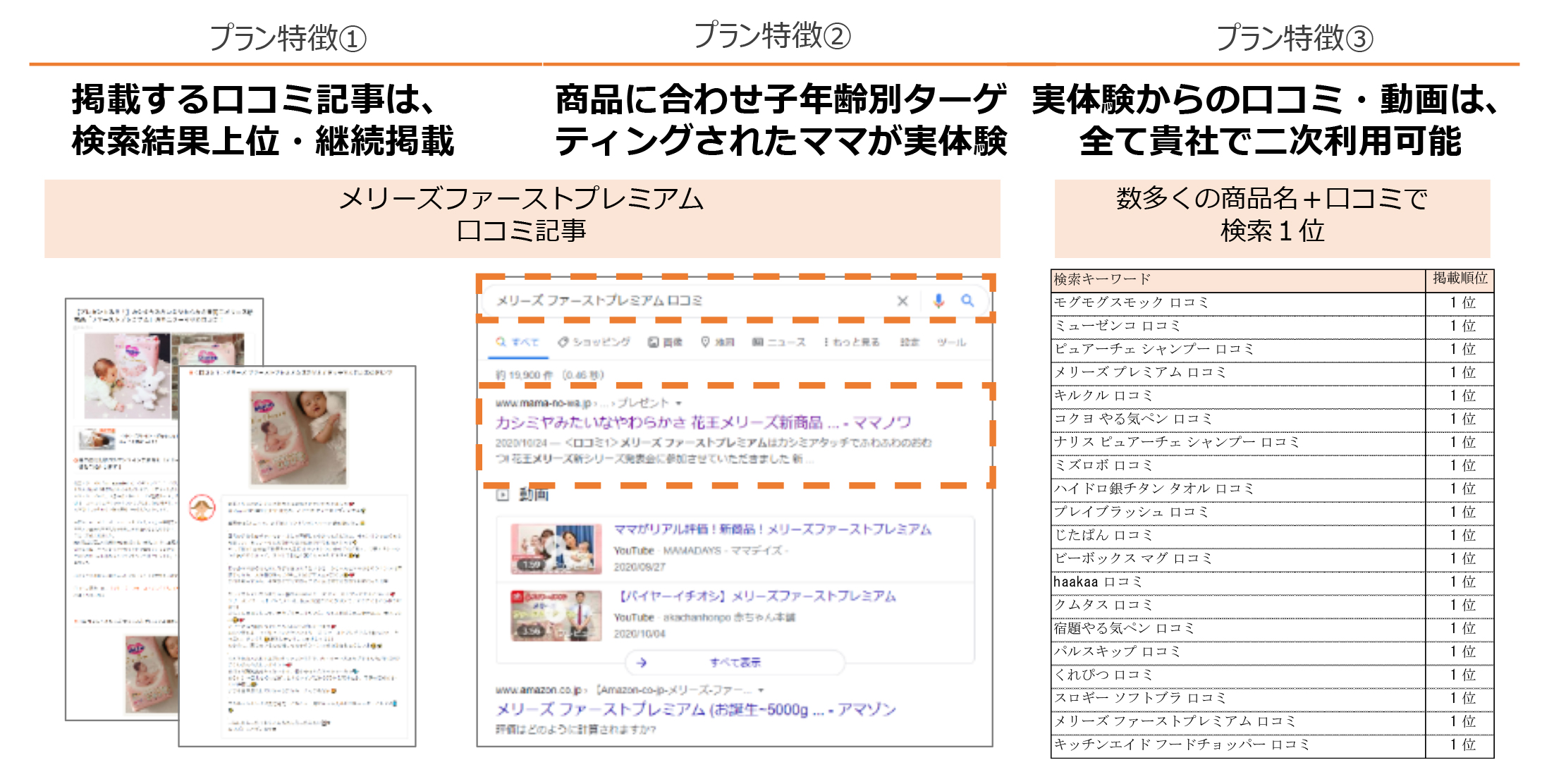Viewport: 1554px width, 784px height.
Task: Click the ミズロボ 口コミ keyword
Action: (x=1103, y=466)
